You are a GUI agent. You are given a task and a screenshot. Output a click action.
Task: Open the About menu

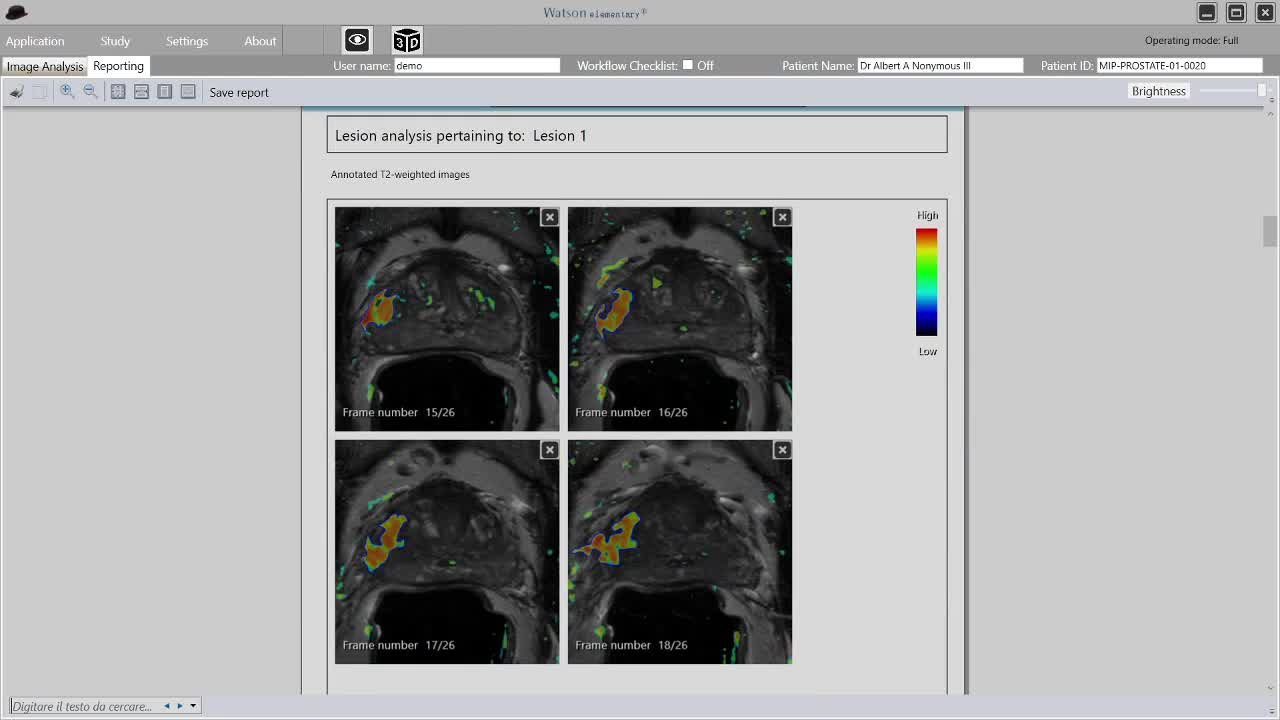(260, 41)
